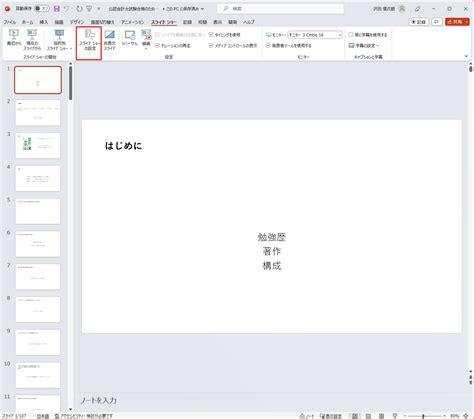Viewport: 474px width, 419px height.
Task: Select slide 6 thumbnail
Action: click(x=38, y=244)
